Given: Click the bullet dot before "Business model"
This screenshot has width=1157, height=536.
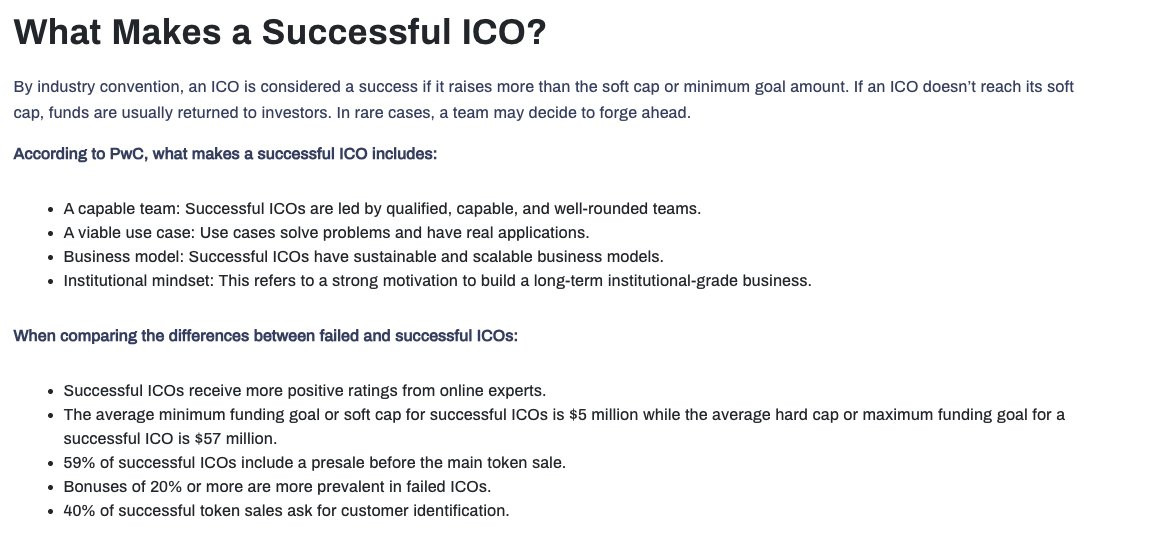Looking at the screenshot, I should (x=50, y=258).
